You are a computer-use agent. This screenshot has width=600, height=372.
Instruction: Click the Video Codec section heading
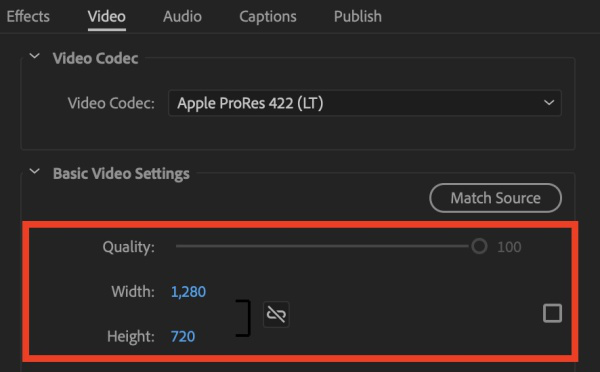tap(95, 59)
